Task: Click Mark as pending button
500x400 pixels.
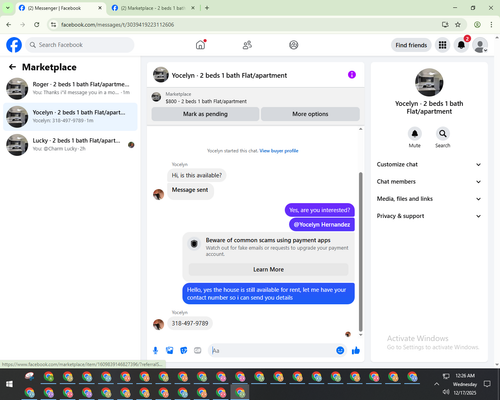Action: click(x=205, y=114)
